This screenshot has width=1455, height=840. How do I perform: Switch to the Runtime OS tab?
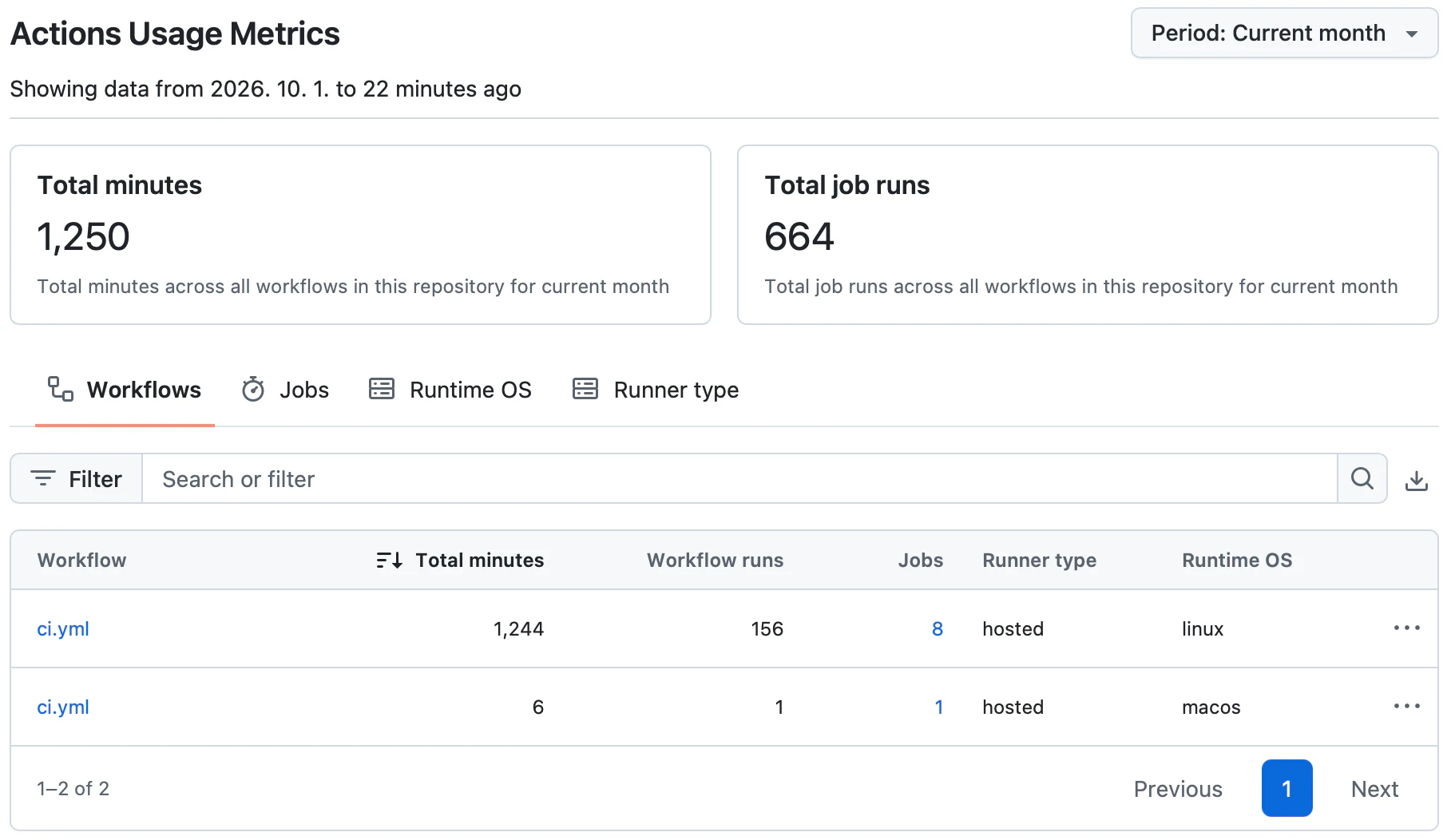click(450, 390)
